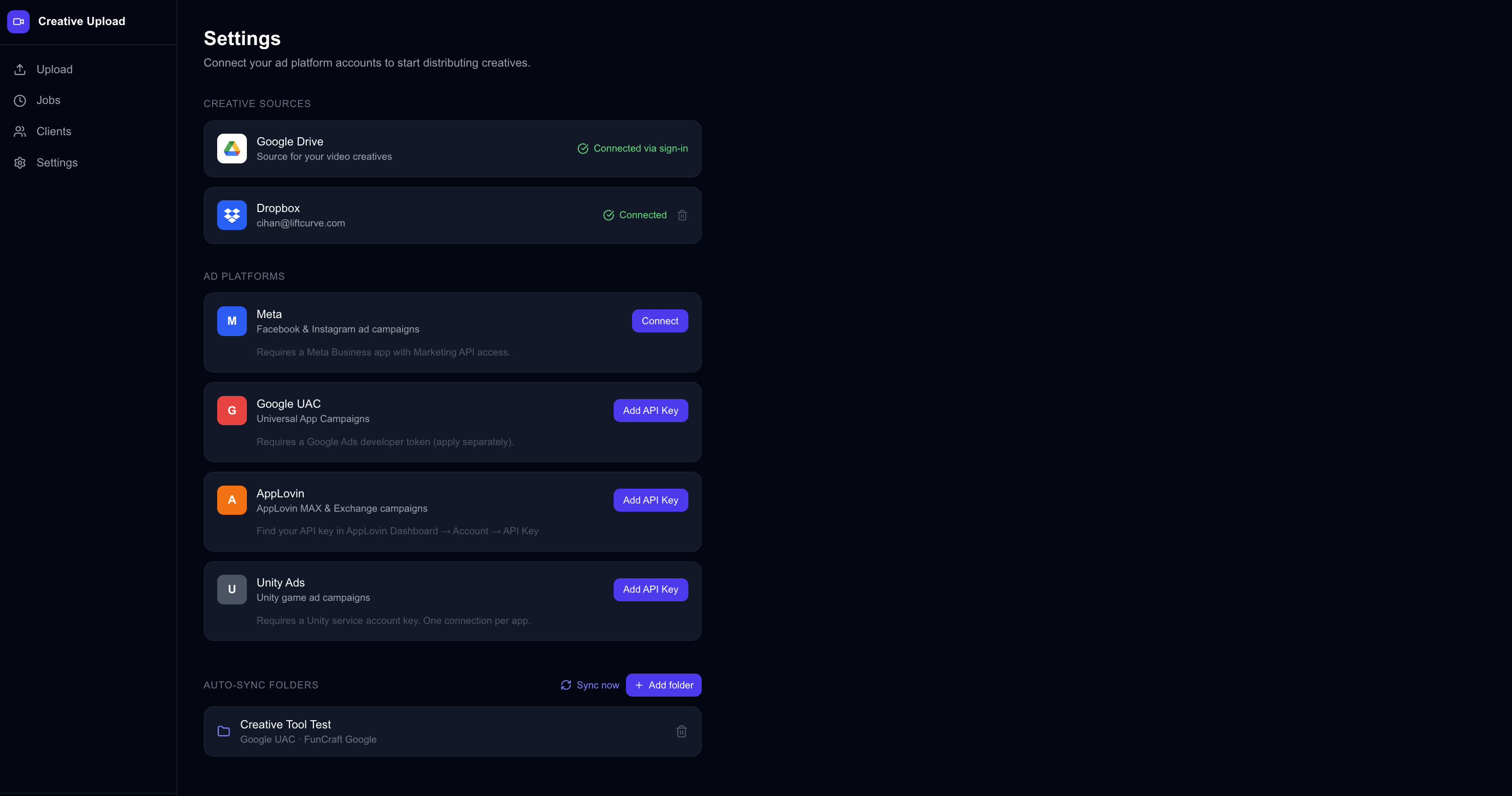Click the Google UAC icon

point(232,410)
